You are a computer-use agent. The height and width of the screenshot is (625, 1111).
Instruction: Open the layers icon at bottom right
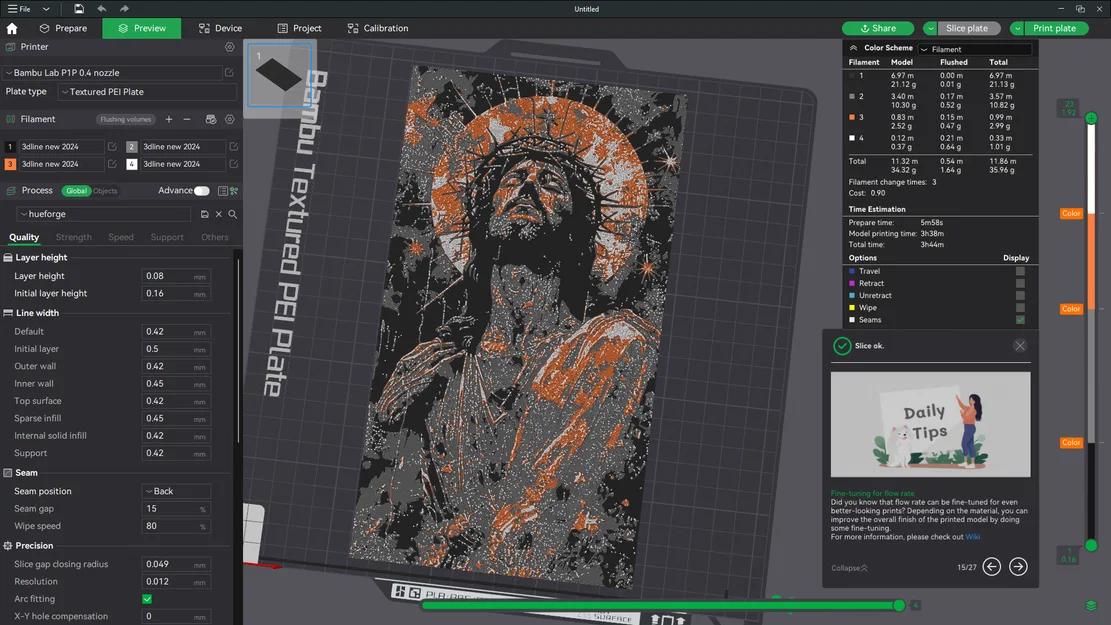[x=1091, y=605]
